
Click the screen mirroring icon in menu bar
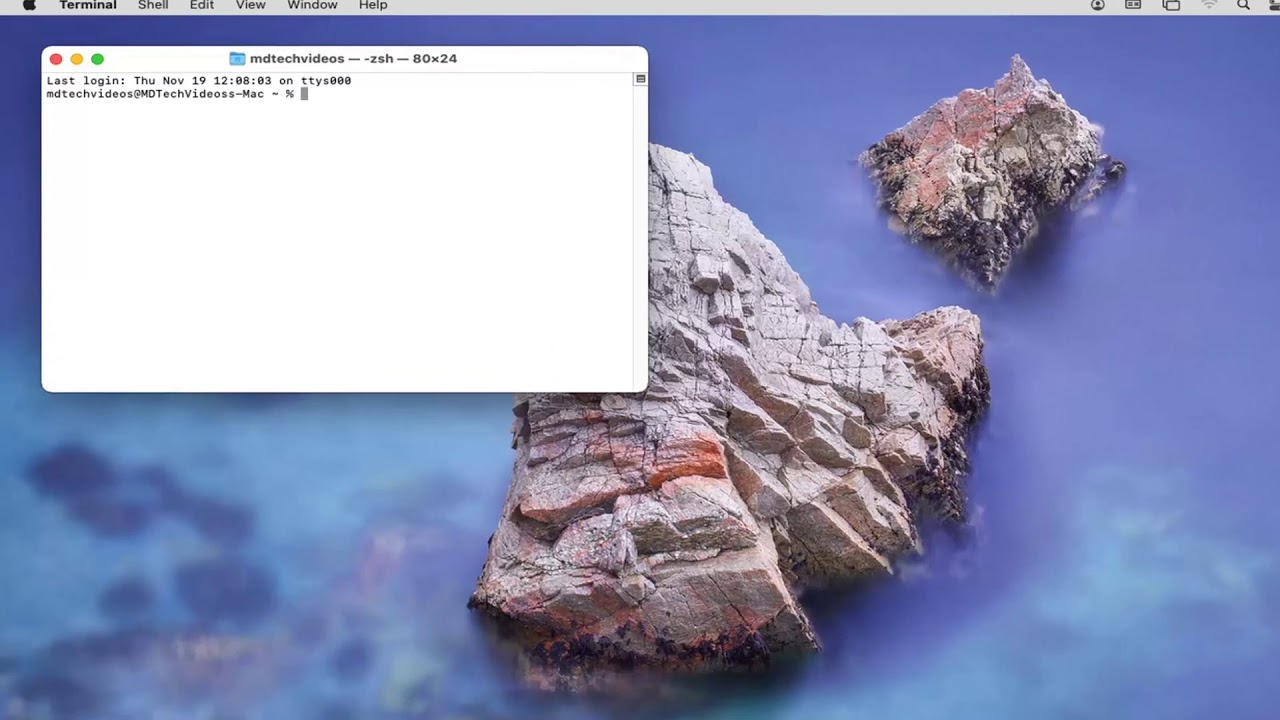pyautogui.click(x=1171, y=5)
